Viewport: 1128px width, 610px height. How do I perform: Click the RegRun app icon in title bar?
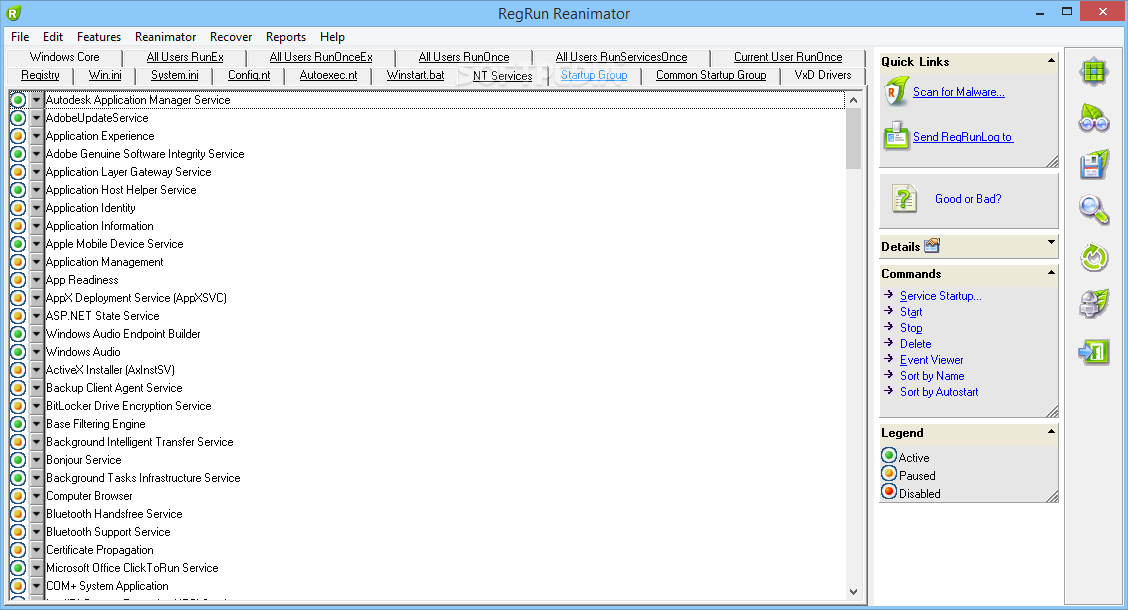(x=14, y=13)
